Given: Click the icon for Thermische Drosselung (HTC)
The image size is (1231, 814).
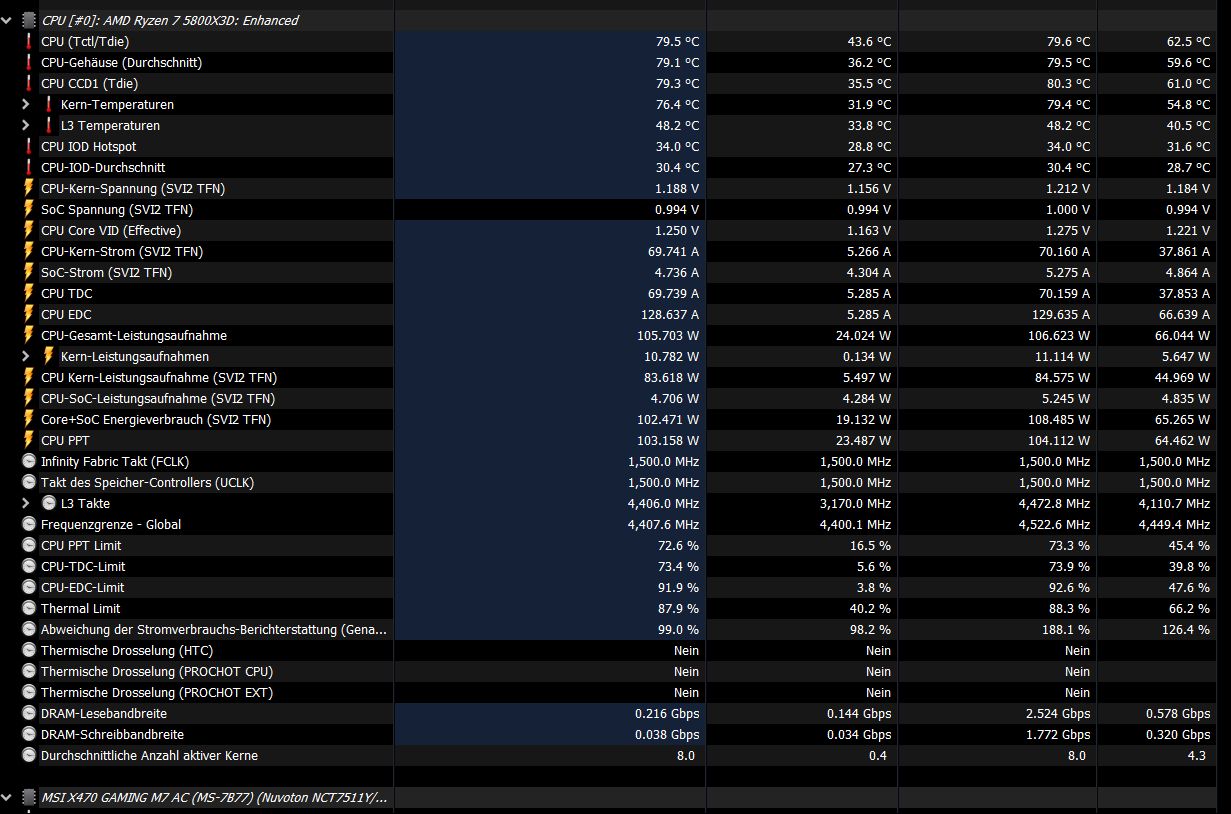Looking at the screenshot, I should (x=28, y=650).
